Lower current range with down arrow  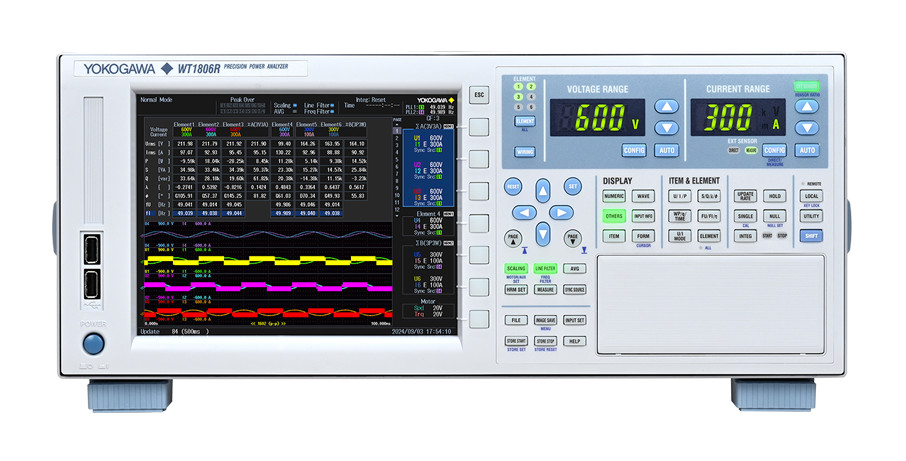[807, 128]
